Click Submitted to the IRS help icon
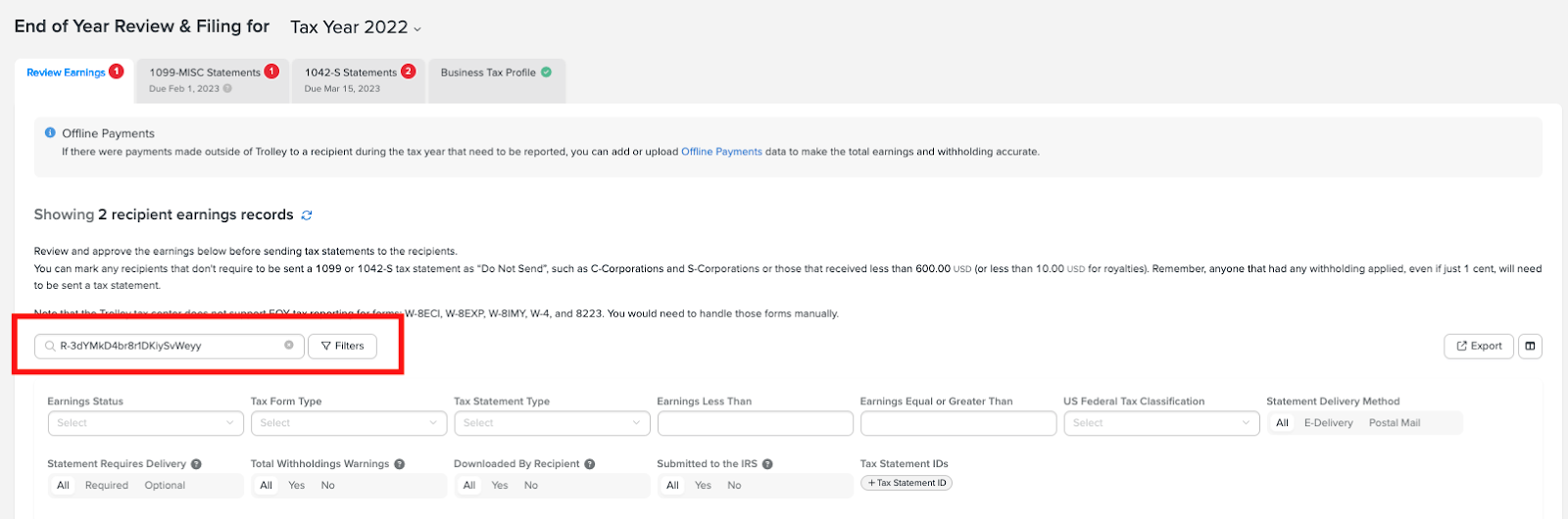The height and width of the screenshot is (519, 1568). (767, 464)
